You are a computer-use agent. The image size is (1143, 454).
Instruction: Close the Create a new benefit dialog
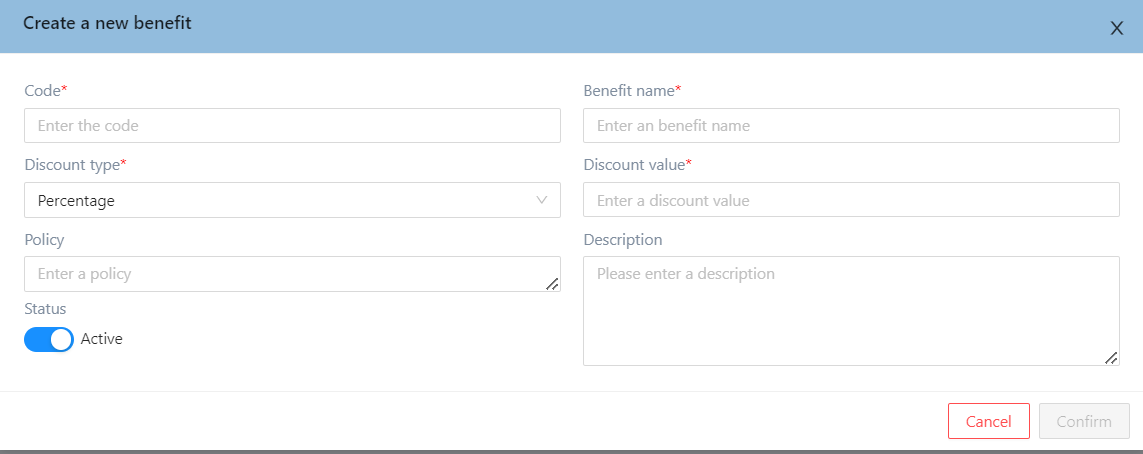point(1117,28)
